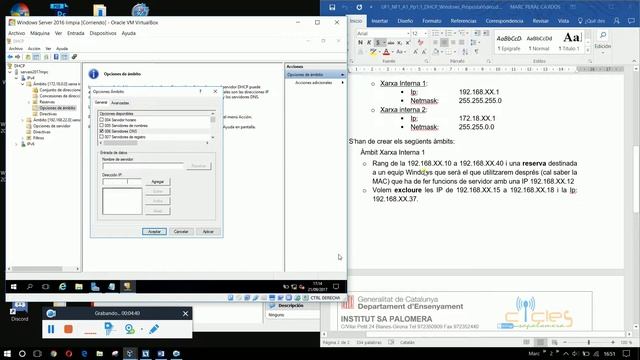Open Word Revisar ribbon tab
The width and height of the screenshot is (640, 360).
coord(540,21)
